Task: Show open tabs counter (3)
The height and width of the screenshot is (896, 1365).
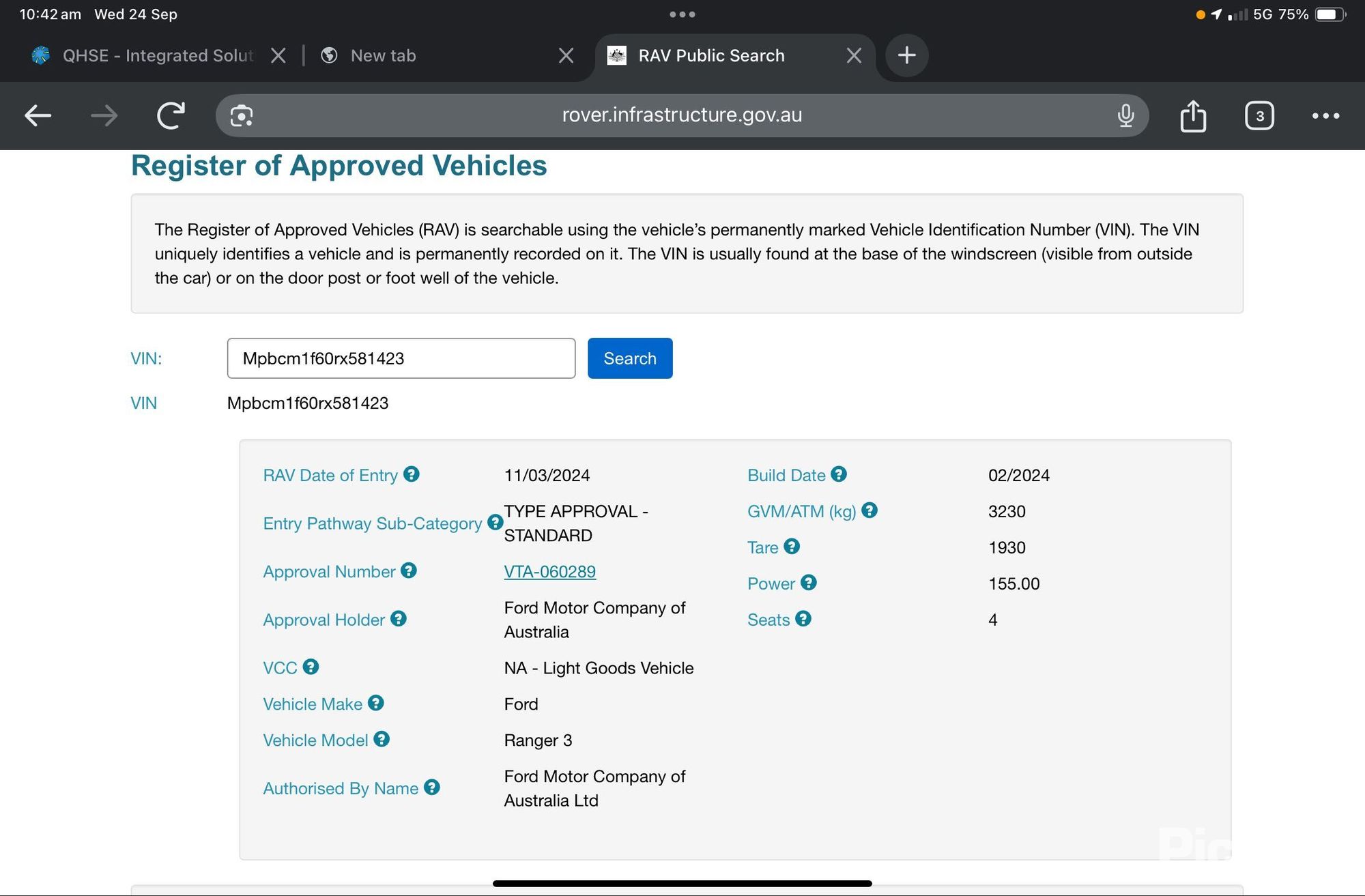Action: pyautogui.click(x=1259, y=115)
